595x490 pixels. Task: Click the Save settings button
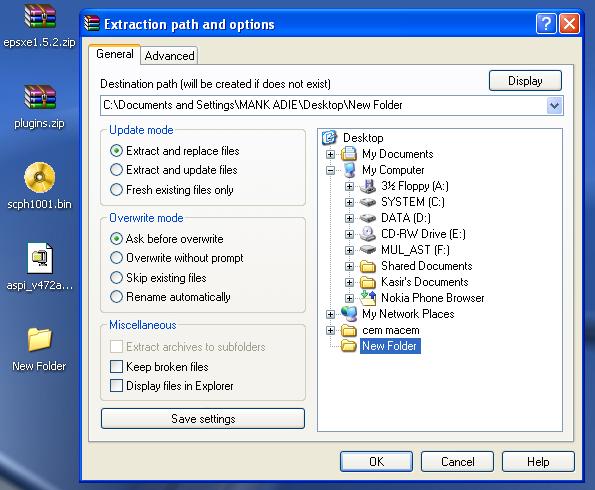(x=203, y=419)
